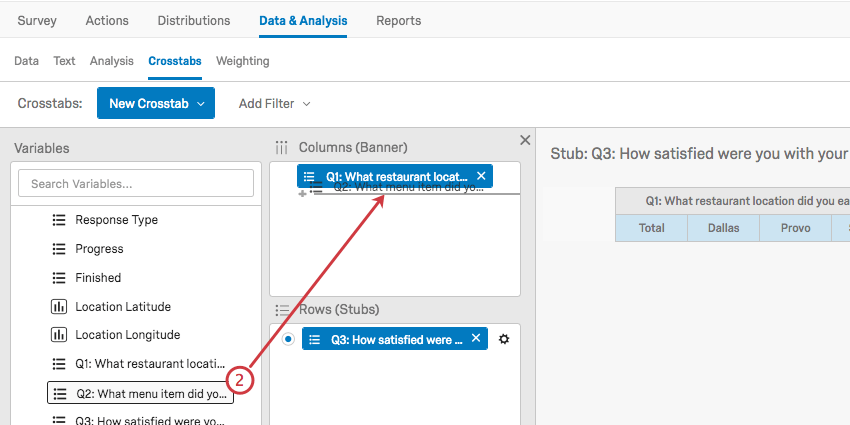This screenshot has height=425, width=850.
Task: Click the bar chart icon beside Location Longitude
Action: click(x=59, y=335)
